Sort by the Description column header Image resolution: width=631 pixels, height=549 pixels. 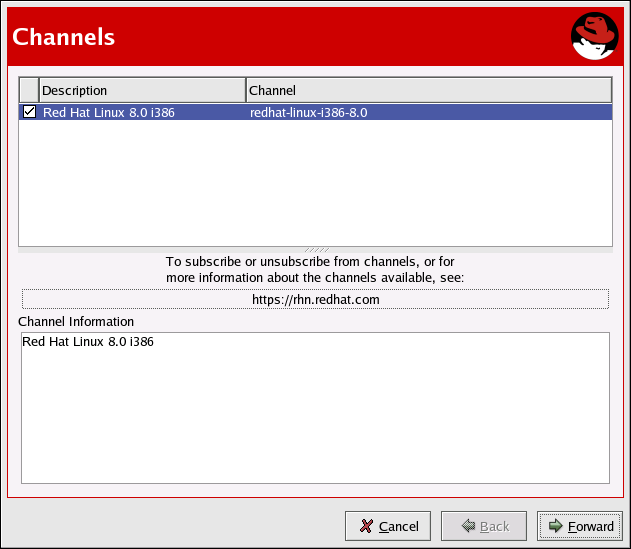coord(142,90)
